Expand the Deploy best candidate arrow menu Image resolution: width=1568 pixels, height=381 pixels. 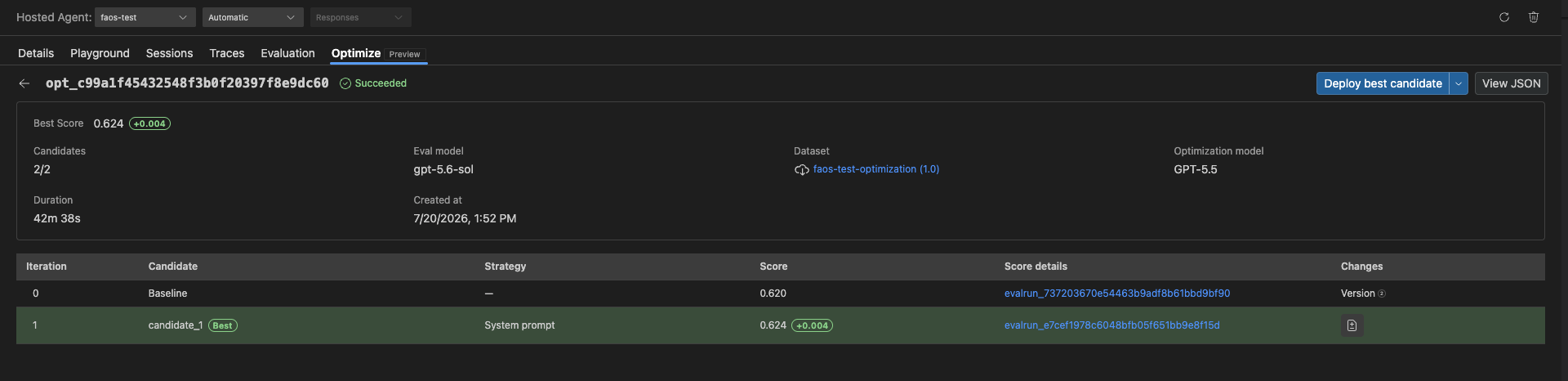pyautogui.click(x=1459, y=83)
